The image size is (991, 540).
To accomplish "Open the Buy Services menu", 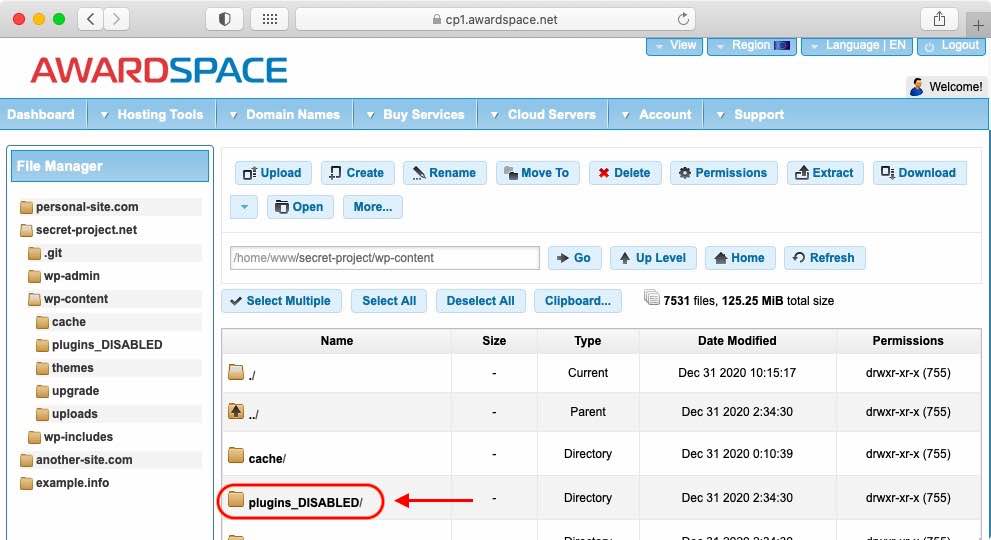I will [x=415, y=114].
